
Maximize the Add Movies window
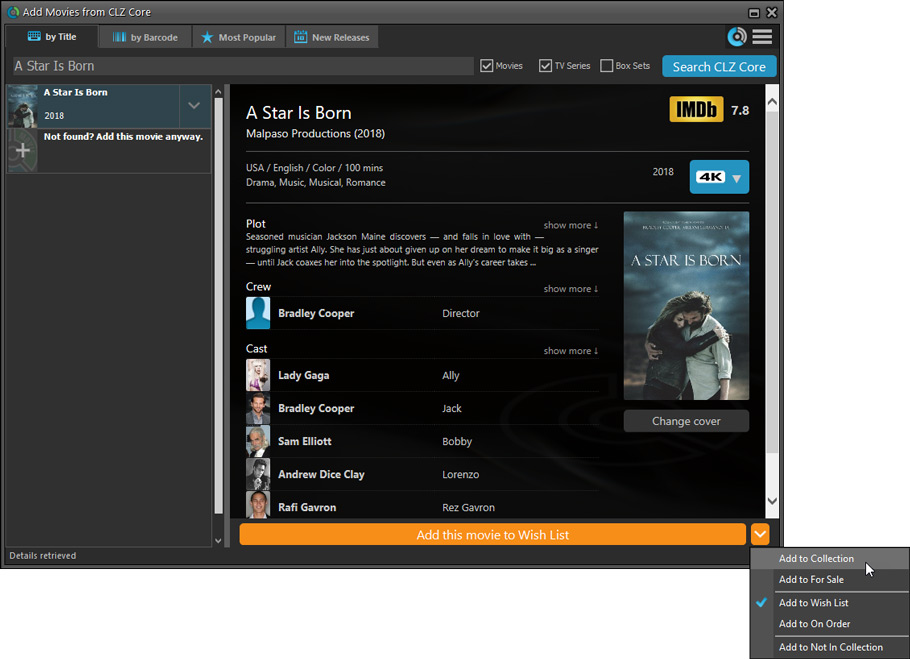point(754,12)
